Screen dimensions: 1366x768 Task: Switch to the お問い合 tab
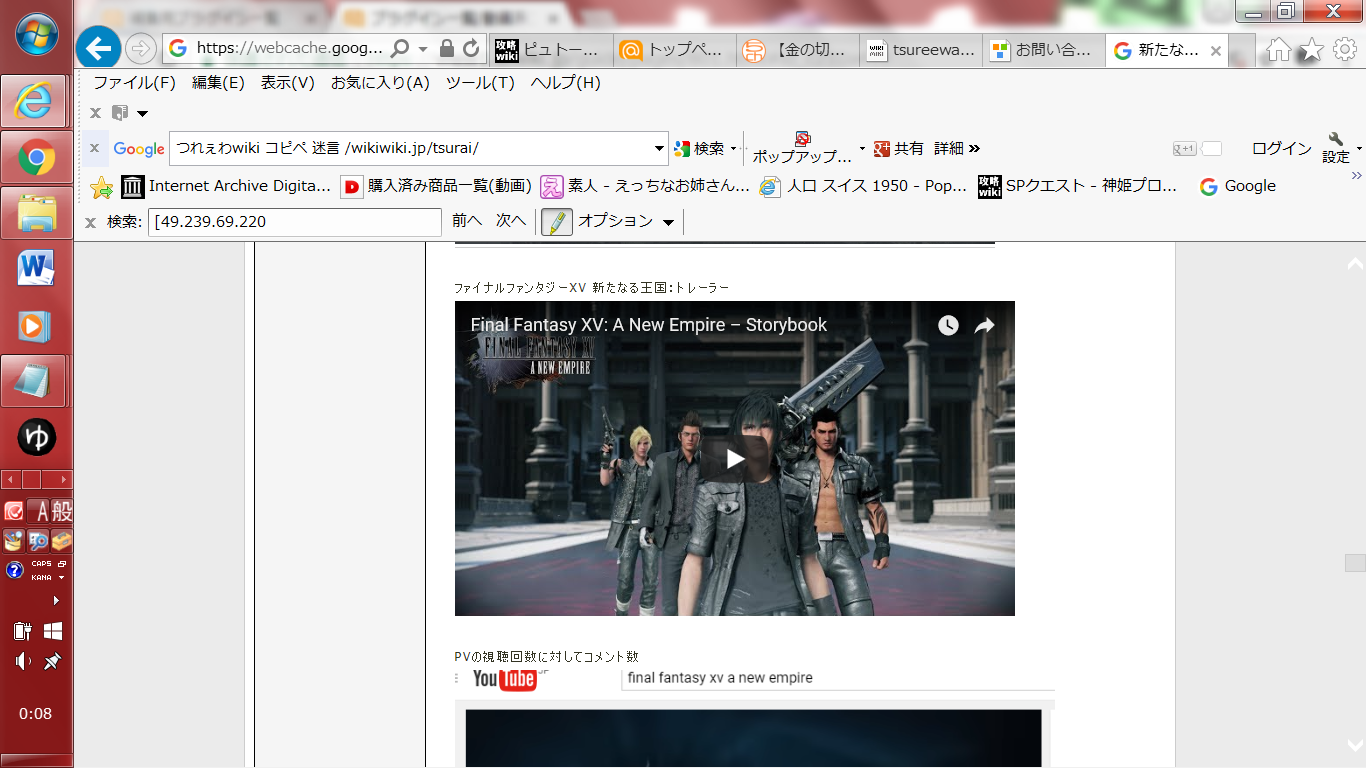[x=1043, y=50]
